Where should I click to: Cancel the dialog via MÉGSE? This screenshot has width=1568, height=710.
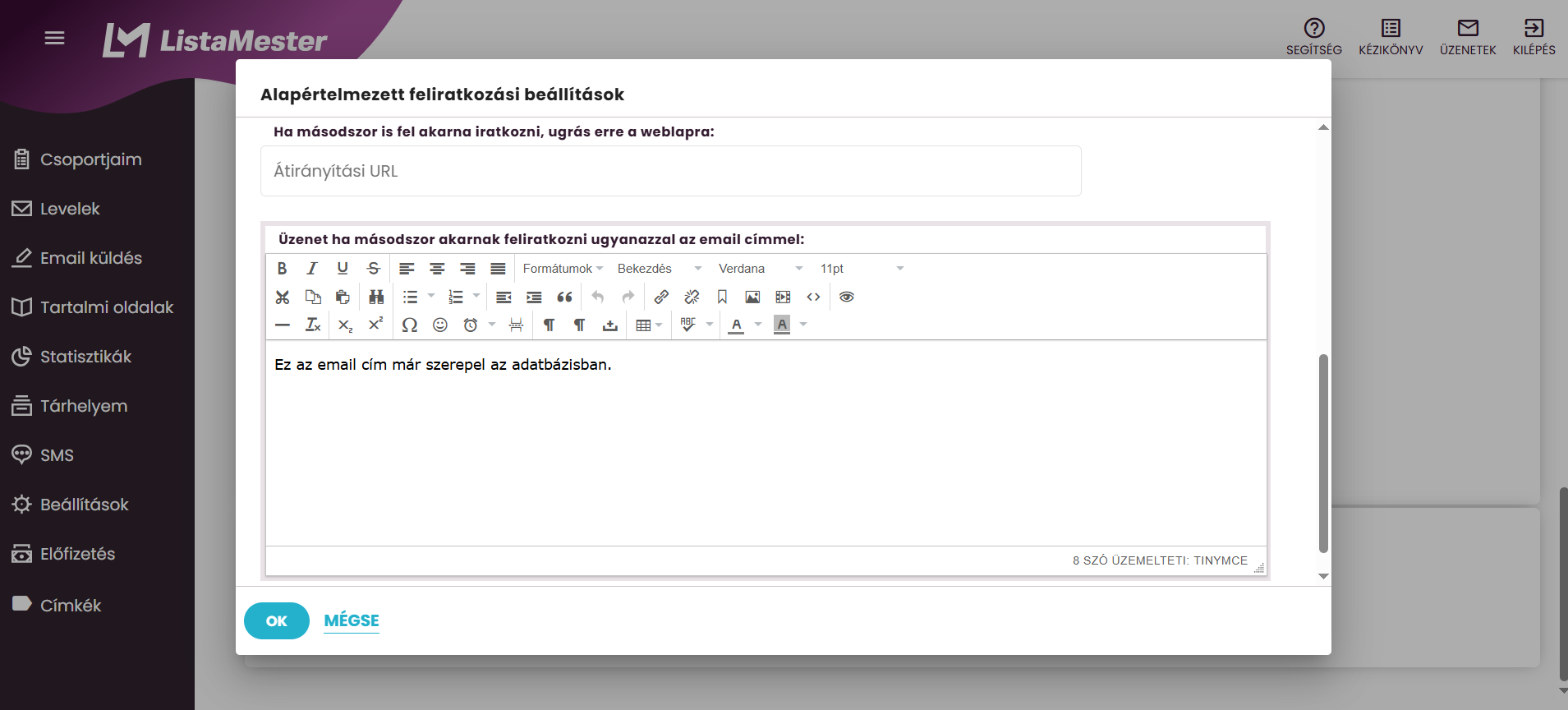point(352,620)
